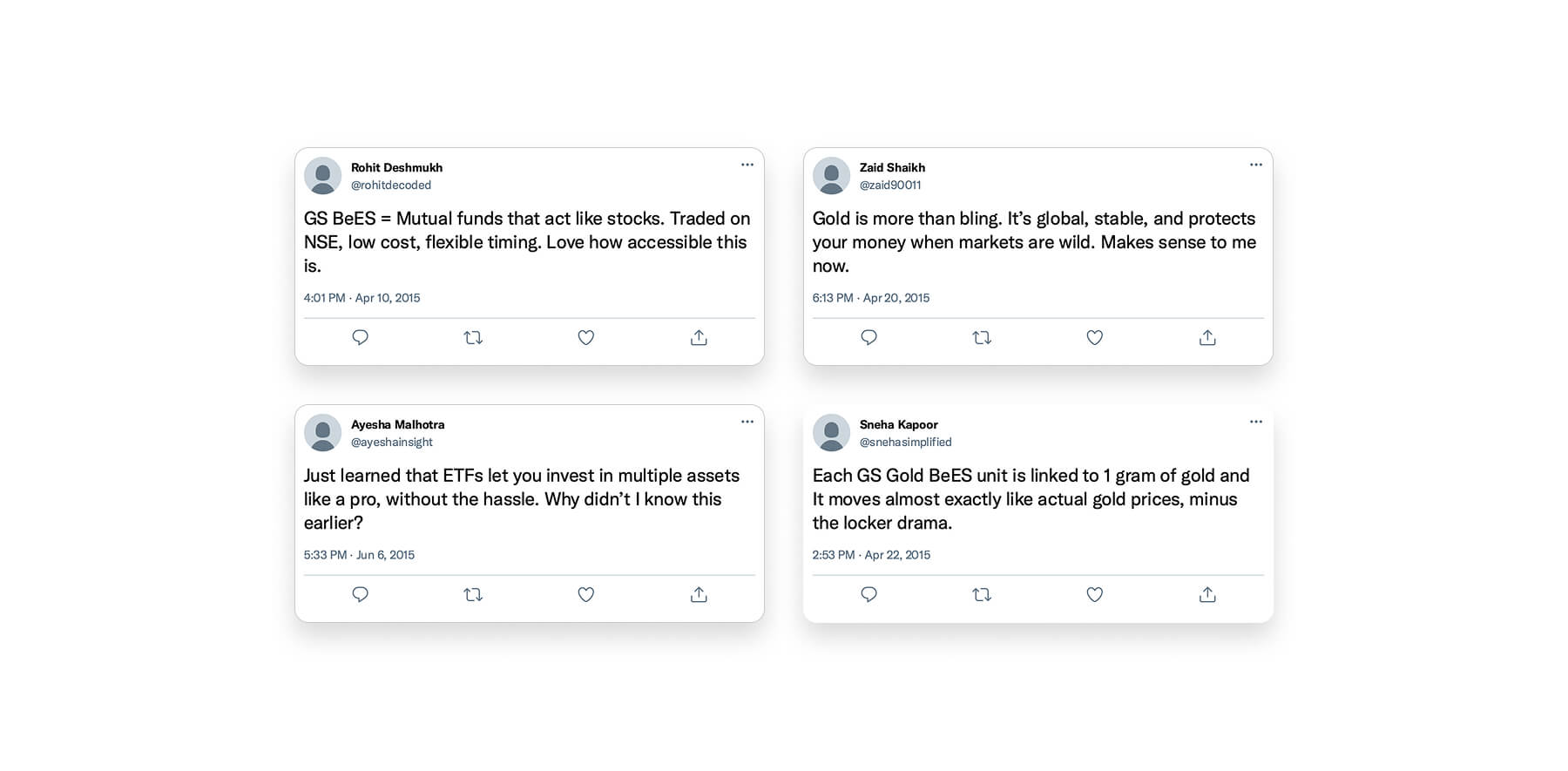Reply to Sneha Kapoor's tweet
Image resolution: width=1568 pixels, height=771 pixels.
click(x=868, y=594)
